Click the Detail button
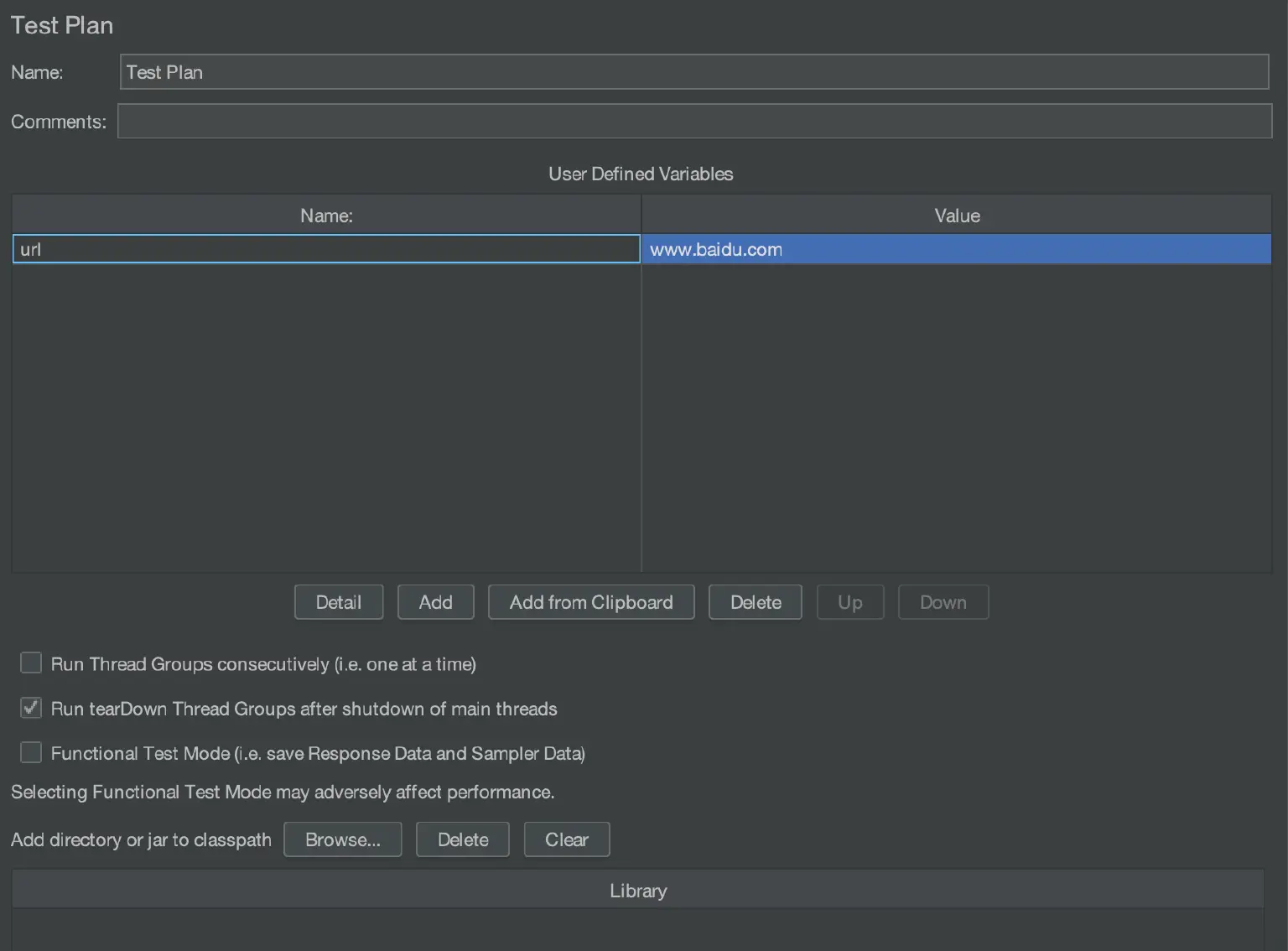 [x=338, y=601]
